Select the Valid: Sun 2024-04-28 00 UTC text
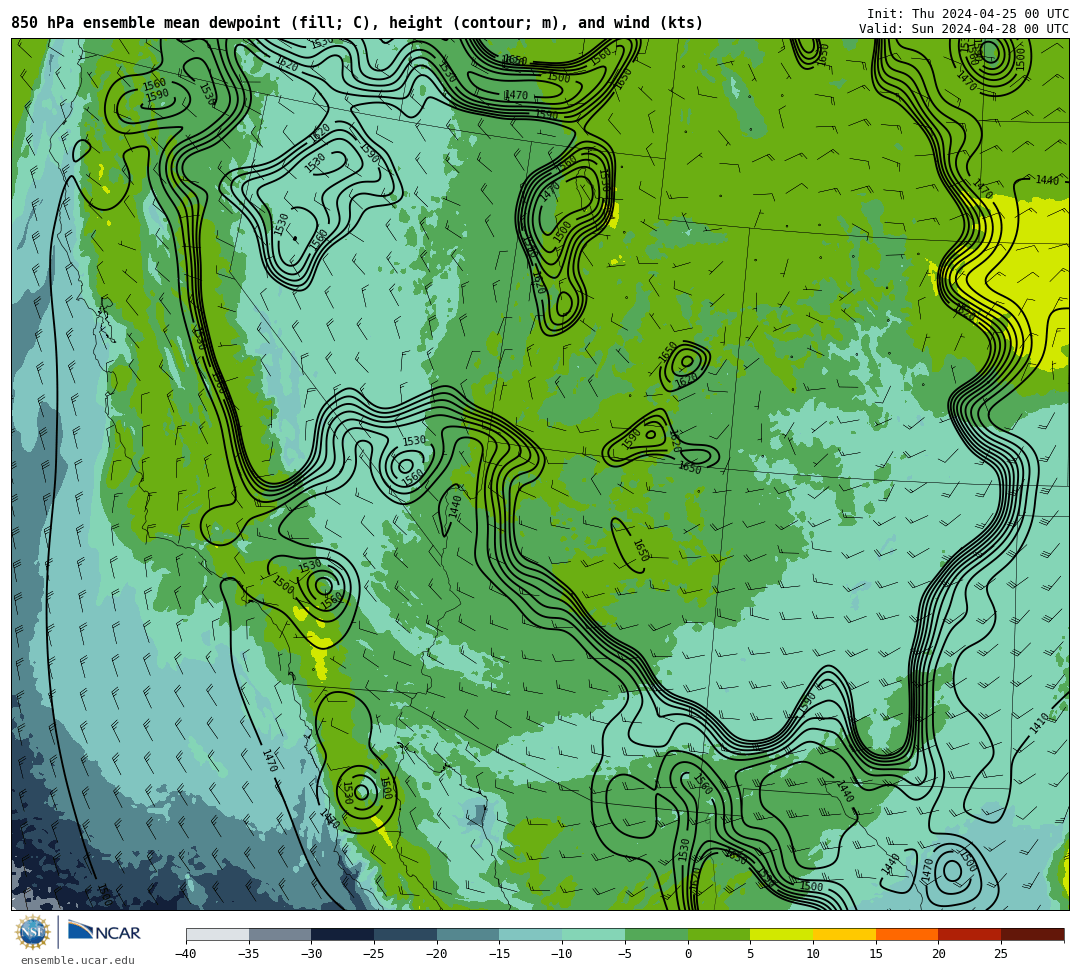 tap(964, 29)
